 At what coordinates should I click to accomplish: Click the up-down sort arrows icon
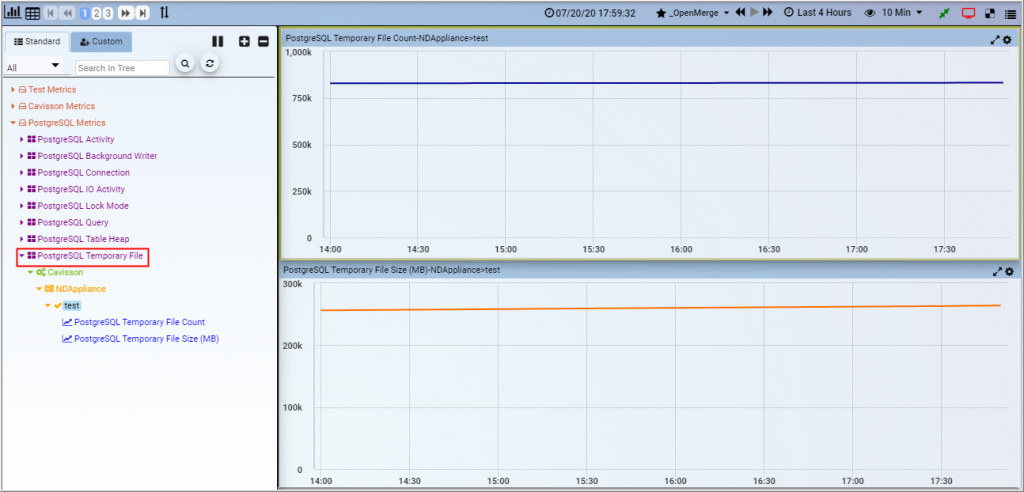pos(165,12)
